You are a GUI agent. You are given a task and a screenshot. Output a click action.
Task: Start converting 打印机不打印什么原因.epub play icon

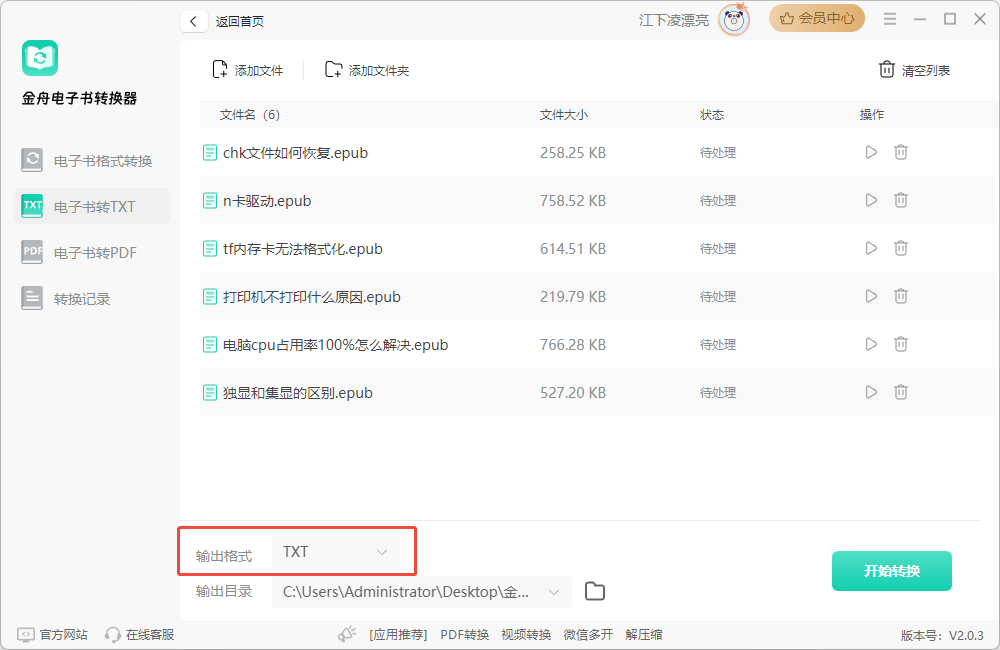click(x=871, y=296)
